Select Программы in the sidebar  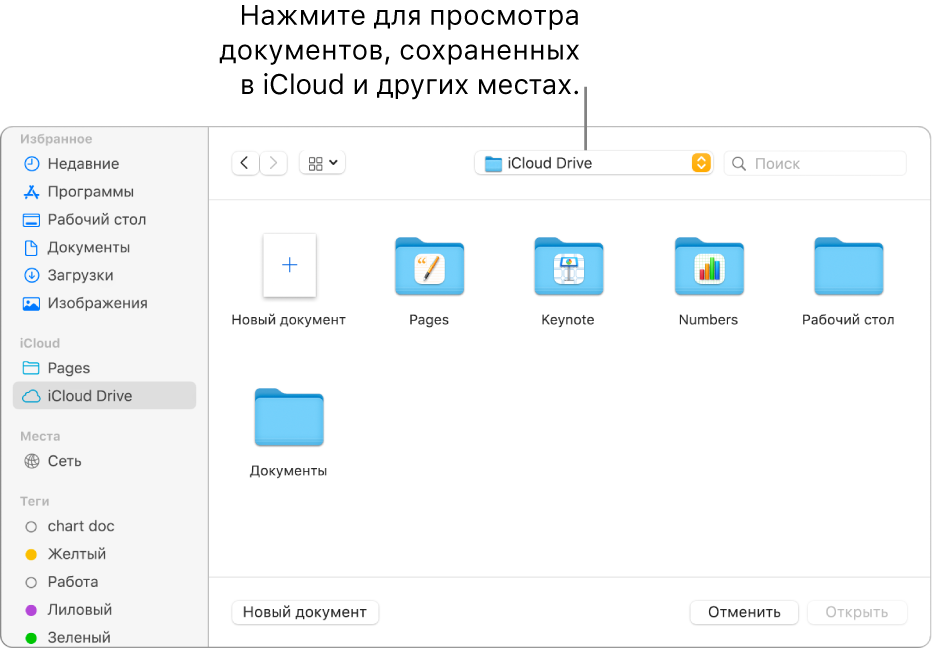(x=90, y=192)
